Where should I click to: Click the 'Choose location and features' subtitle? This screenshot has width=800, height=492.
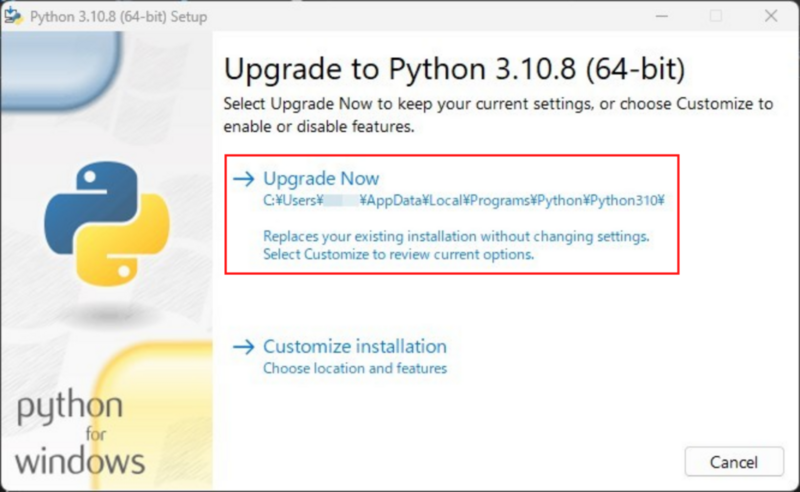[355, 368]
